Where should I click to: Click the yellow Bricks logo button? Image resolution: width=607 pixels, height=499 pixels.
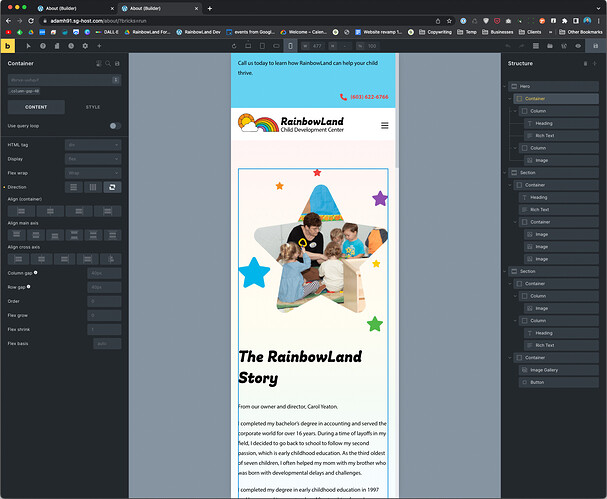tap(7, 46)
